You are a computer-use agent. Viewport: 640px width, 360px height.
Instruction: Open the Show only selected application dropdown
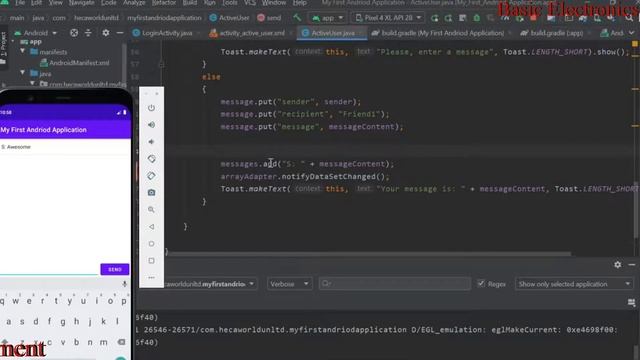click(574, 284)
